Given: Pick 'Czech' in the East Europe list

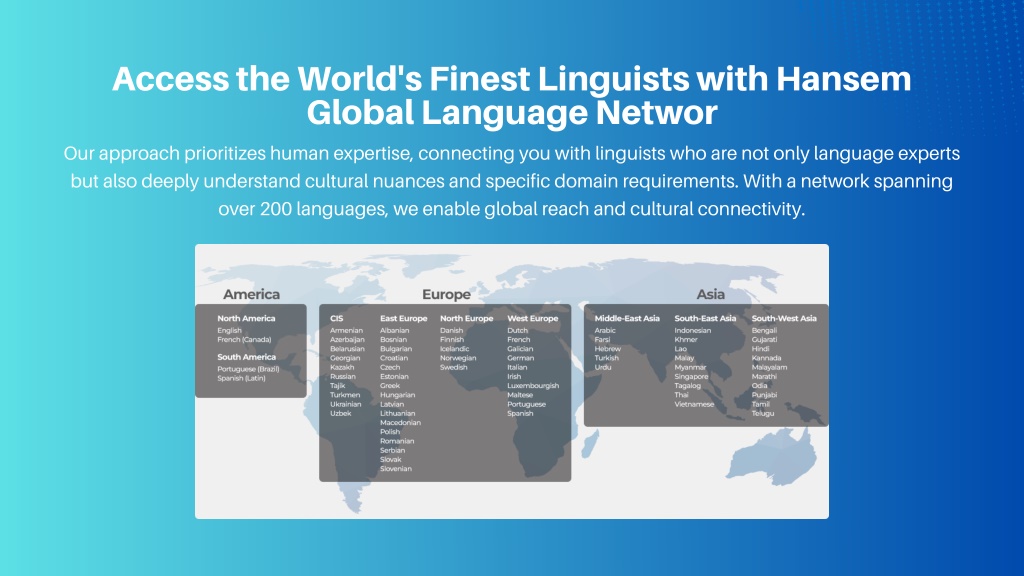Looking at the screenshot, I should tap(390, 367).
